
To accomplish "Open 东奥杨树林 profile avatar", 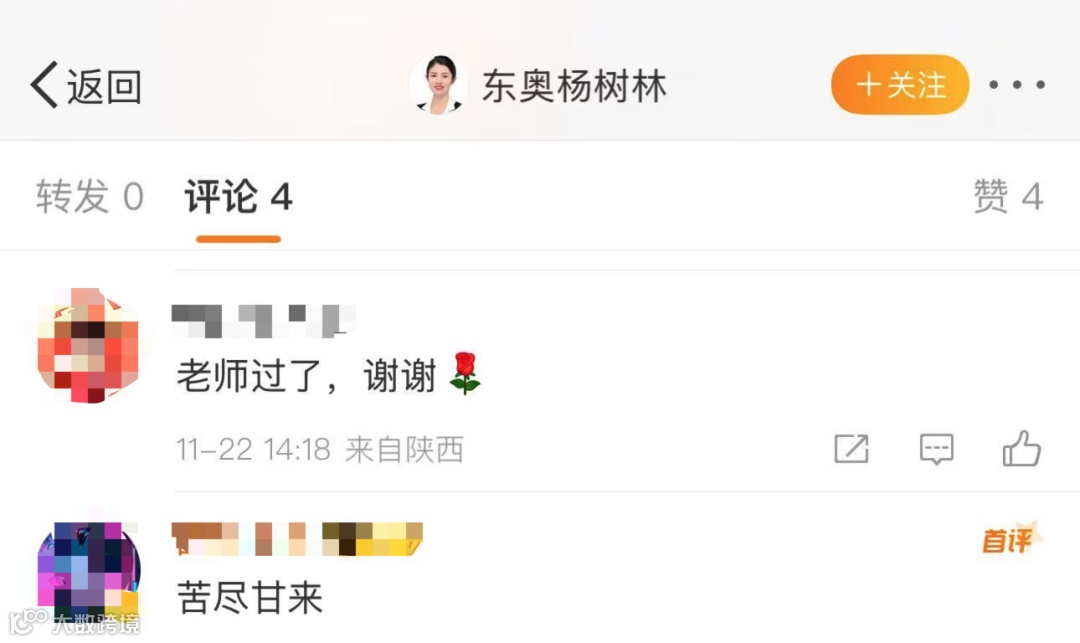I will point(439,85).
